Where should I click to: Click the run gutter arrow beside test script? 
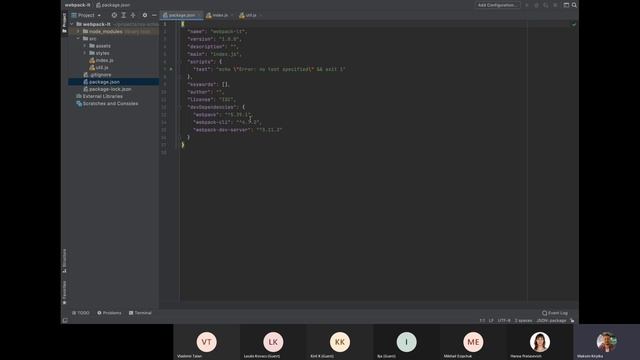pos(171,69)
